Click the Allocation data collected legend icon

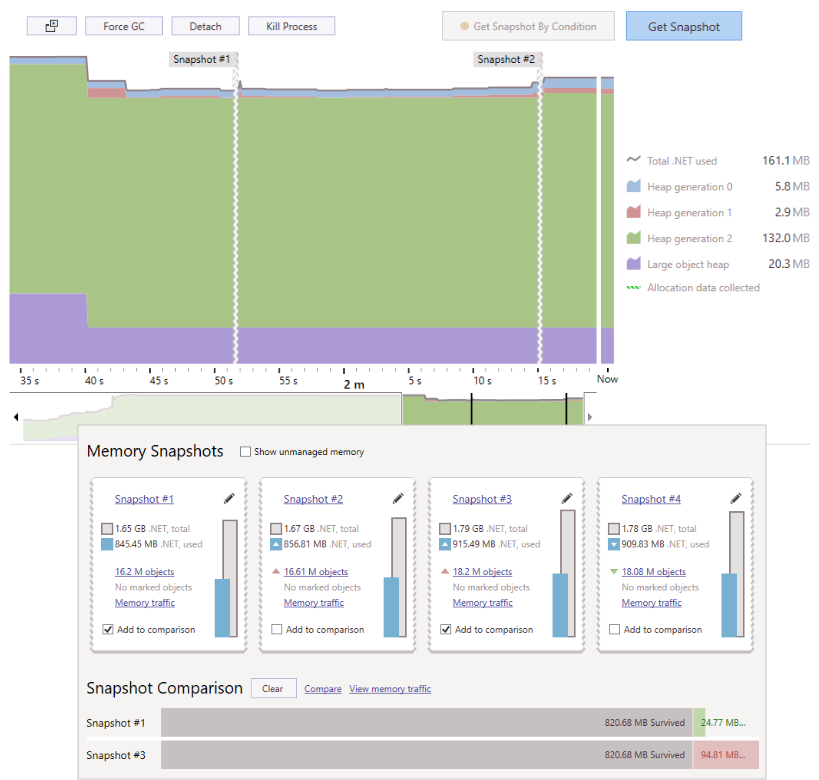coord(634,287)
